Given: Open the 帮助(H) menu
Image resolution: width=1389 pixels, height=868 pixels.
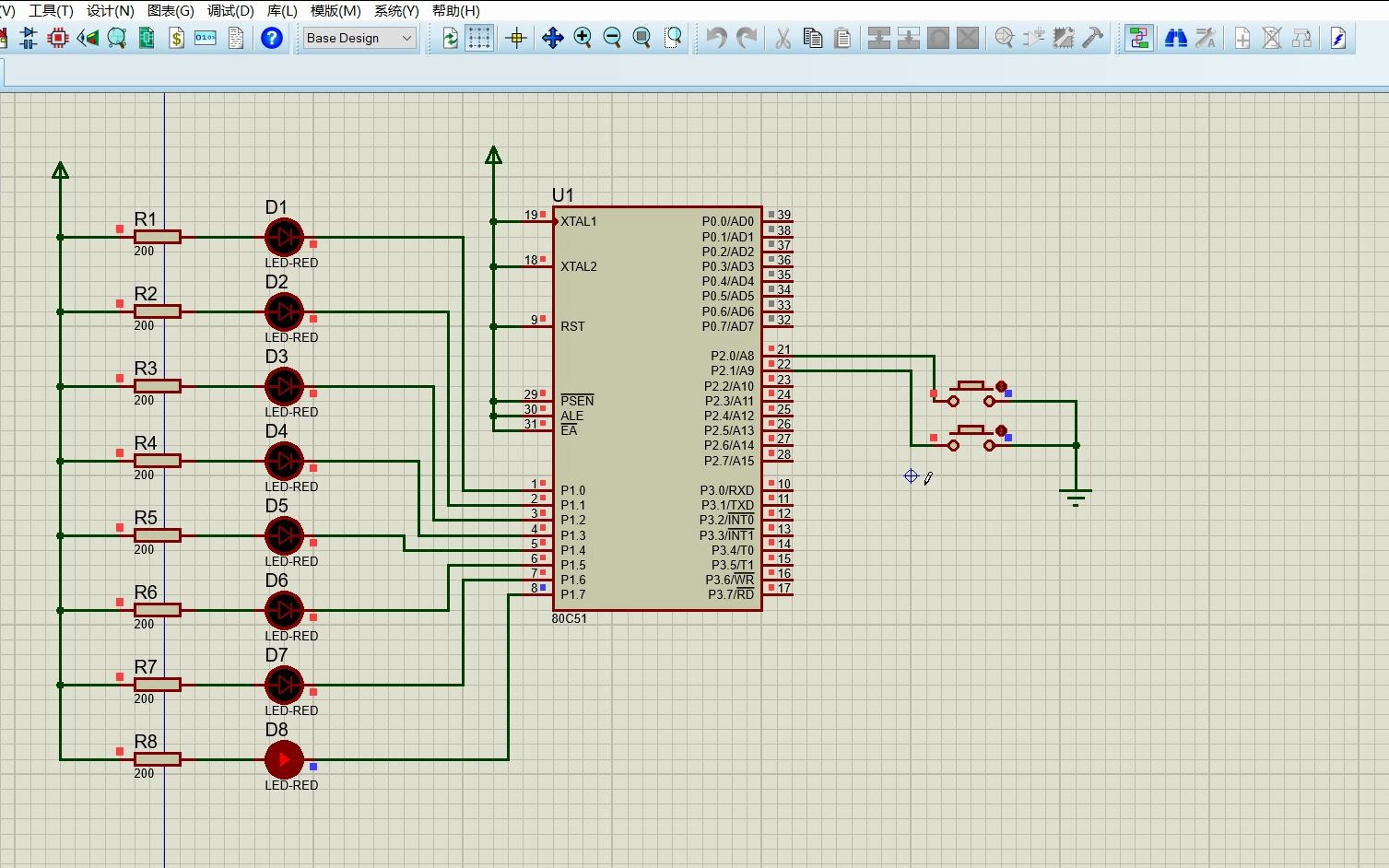Looking at the screenshot, I should 456,11.
